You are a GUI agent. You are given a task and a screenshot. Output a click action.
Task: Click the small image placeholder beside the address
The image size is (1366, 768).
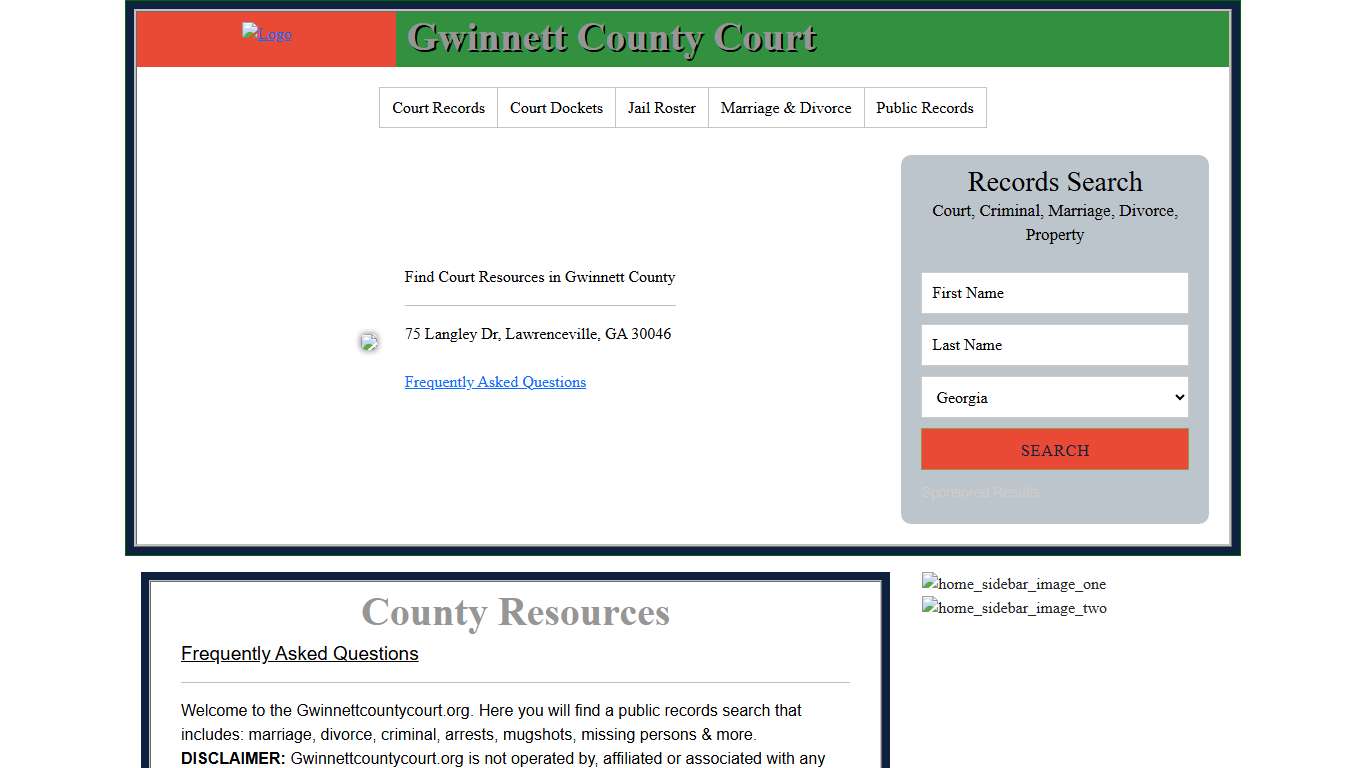point(369,341)
